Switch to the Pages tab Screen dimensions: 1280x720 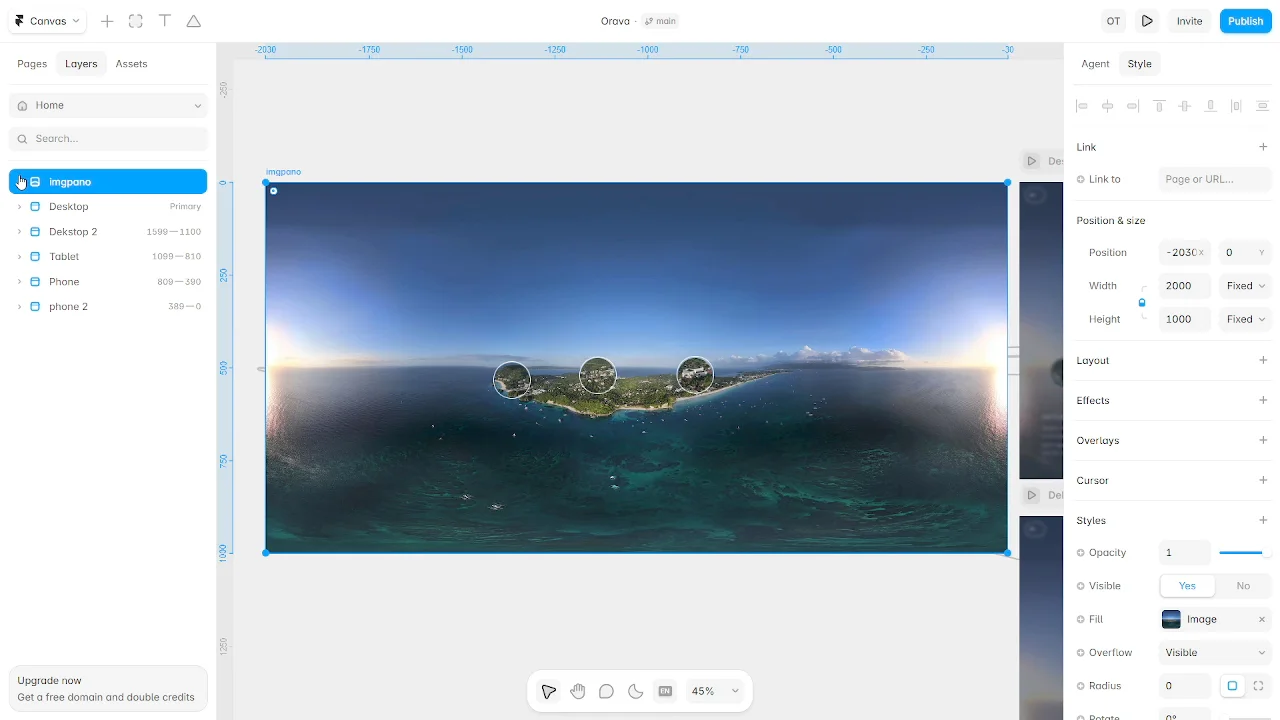[x=32, y=64]
